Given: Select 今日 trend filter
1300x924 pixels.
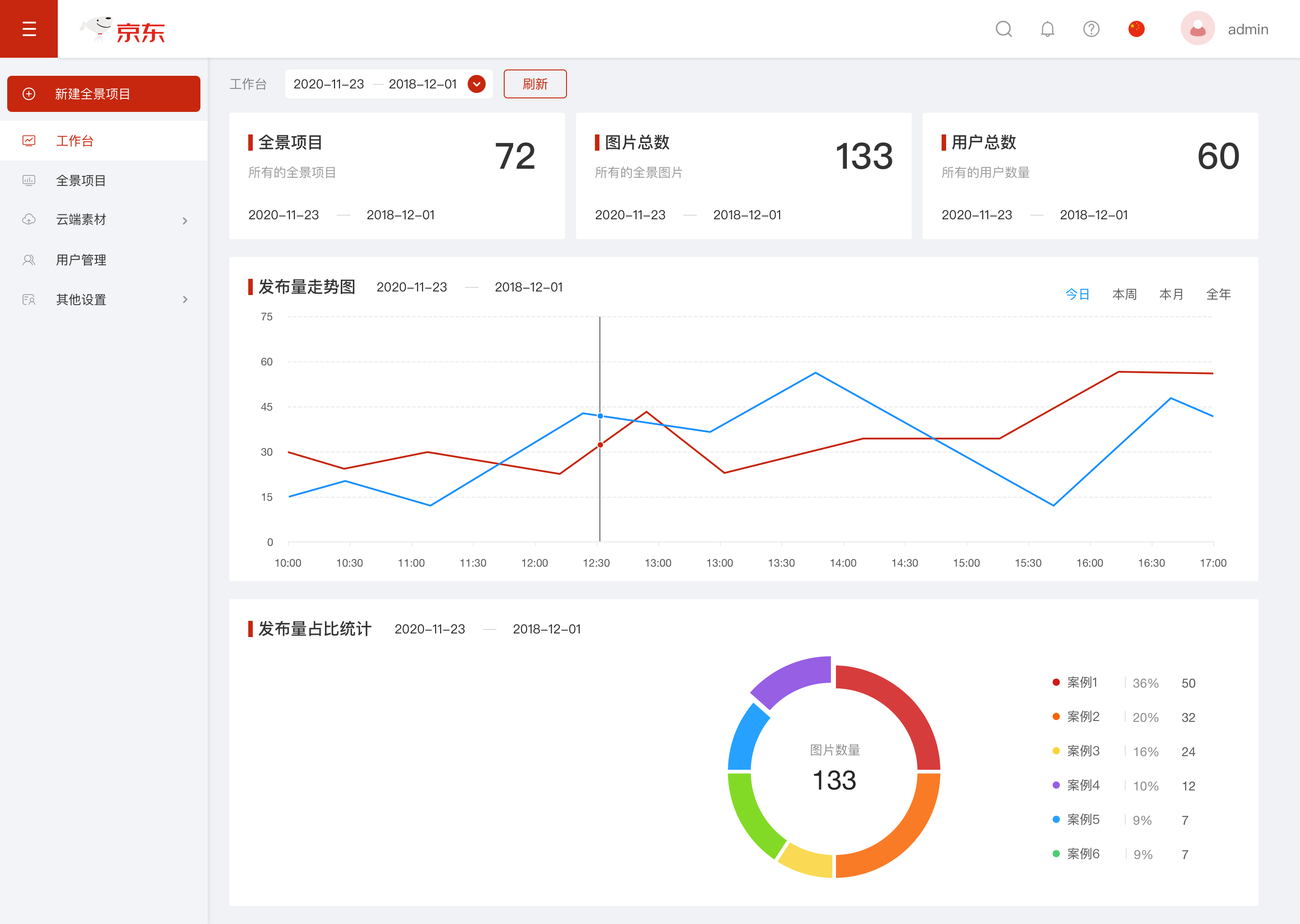Looking at the screenshot, I should 1077,294.
